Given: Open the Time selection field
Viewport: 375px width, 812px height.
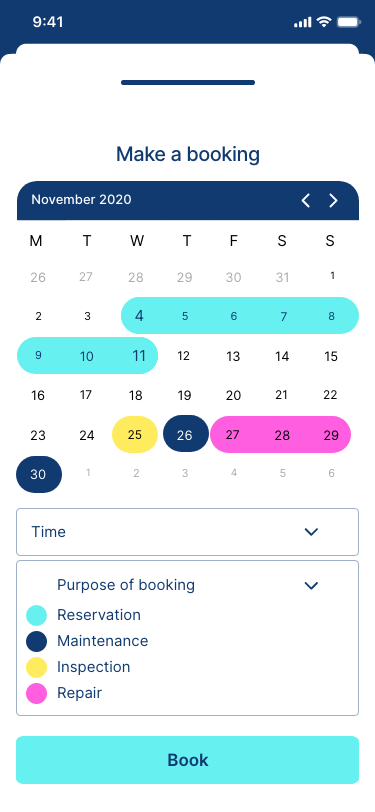Looking at the screenshot, I should tap(188, 532).
